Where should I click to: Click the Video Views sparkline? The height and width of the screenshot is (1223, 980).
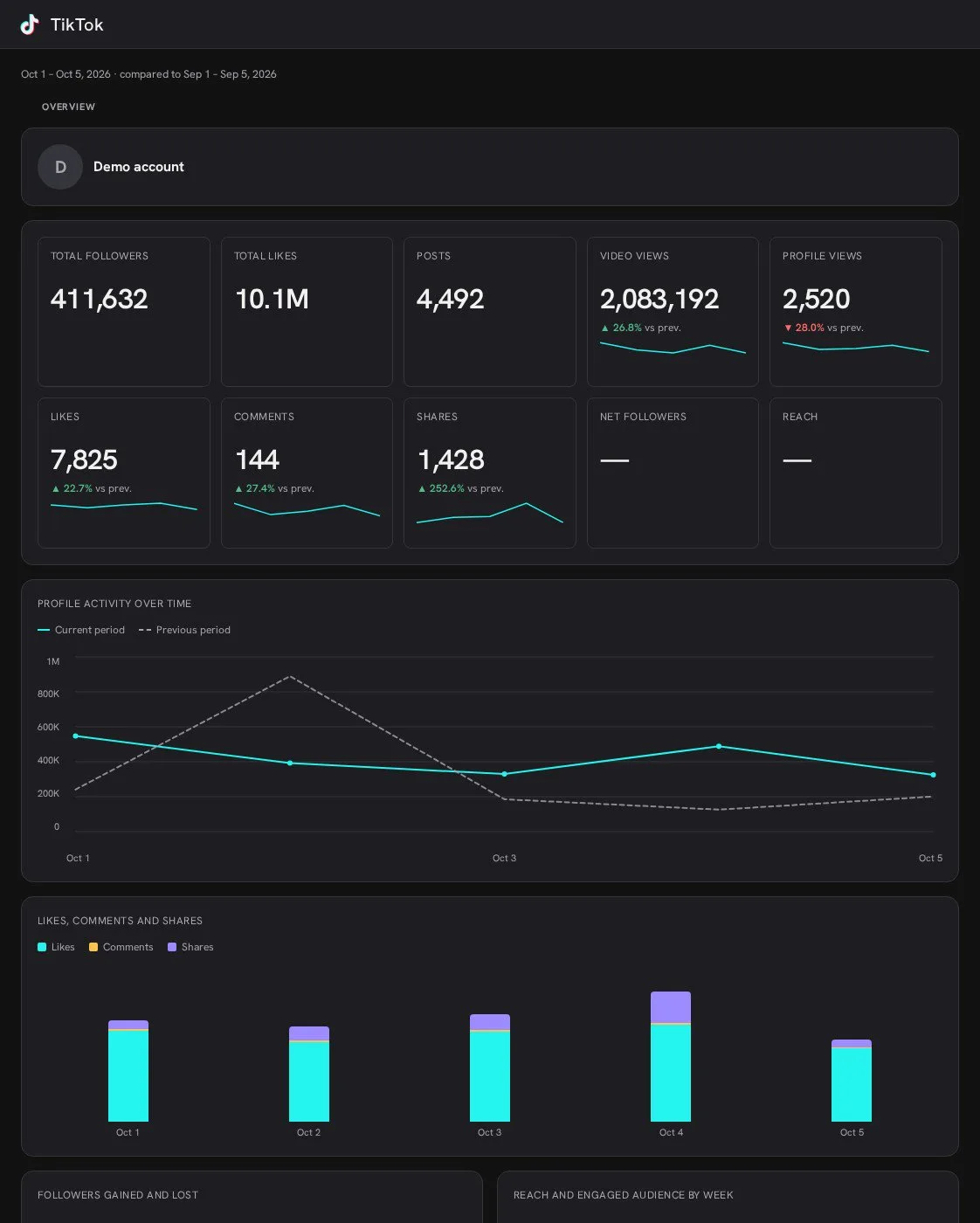[x=673, y=348]
